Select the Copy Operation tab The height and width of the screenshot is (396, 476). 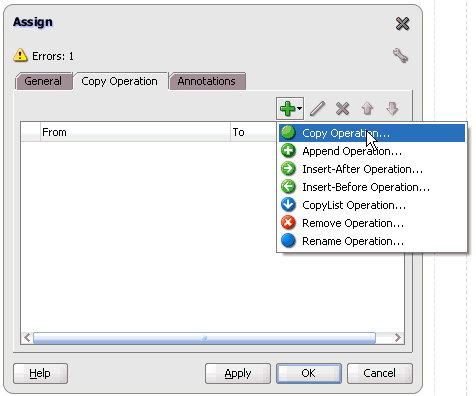(x=120, y=81)
